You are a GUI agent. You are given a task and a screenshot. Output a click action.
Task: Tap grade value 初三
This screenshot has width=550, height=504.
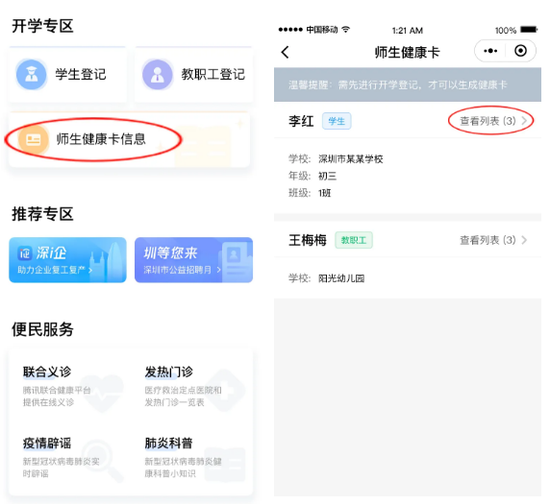tap(327, 176)
